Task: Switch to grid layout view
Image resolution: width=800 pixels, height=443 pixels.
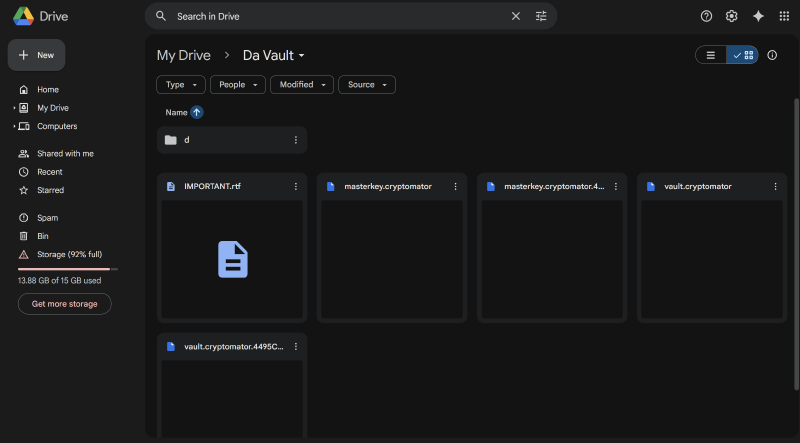Action: click(742, 55)
